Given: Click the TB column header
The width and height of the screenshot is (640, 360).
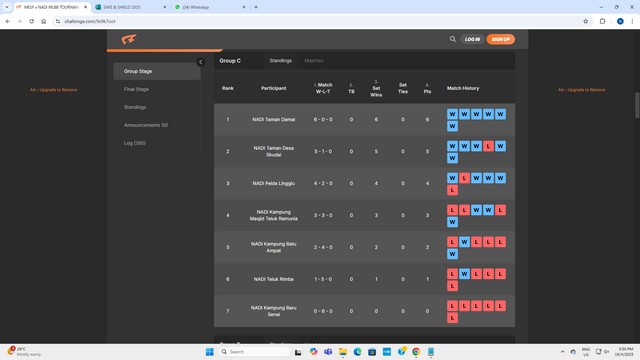Looking at the screenshot, I should coord(351,88).
